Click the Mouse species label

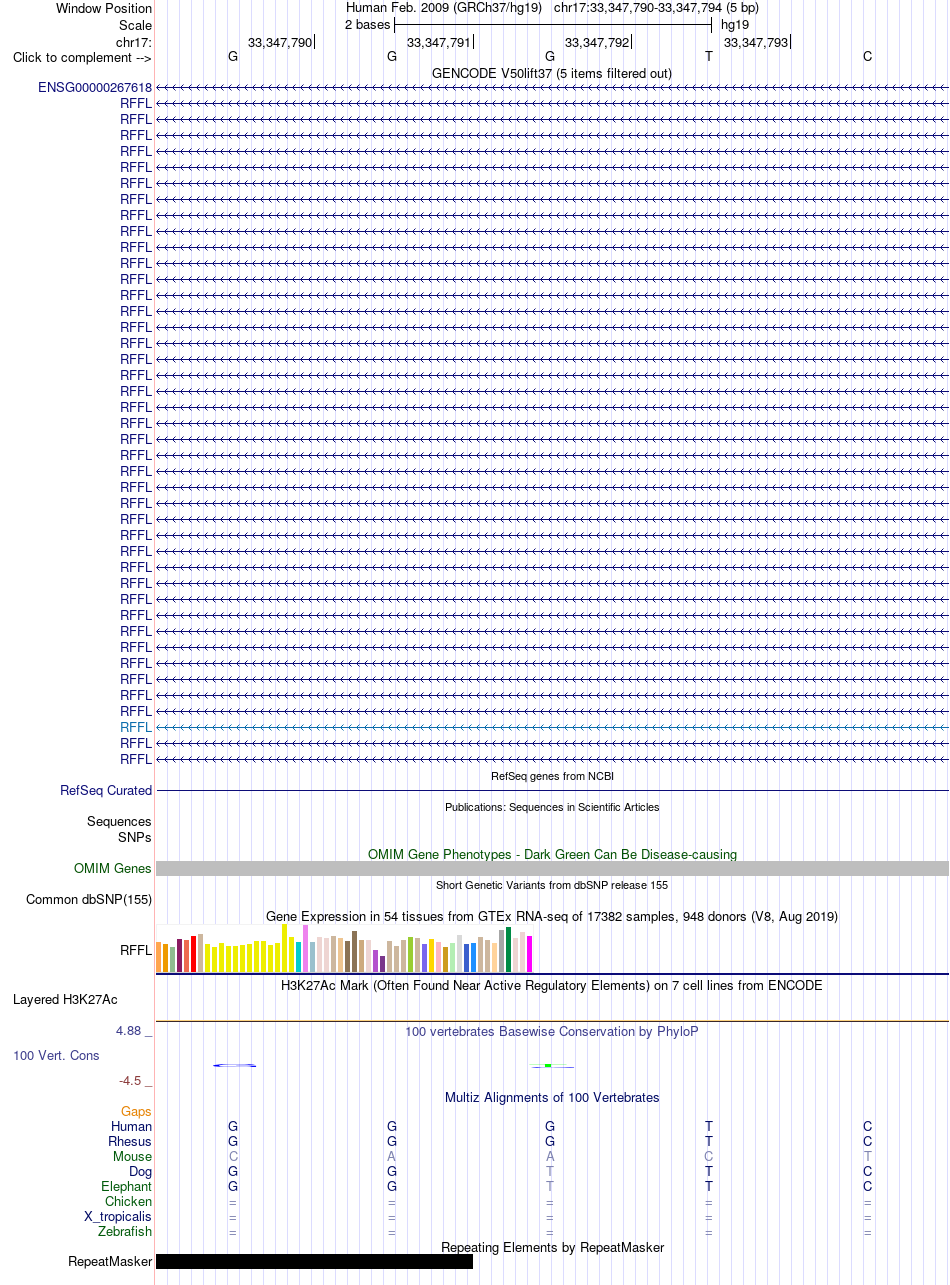(x=133, y=1156)
